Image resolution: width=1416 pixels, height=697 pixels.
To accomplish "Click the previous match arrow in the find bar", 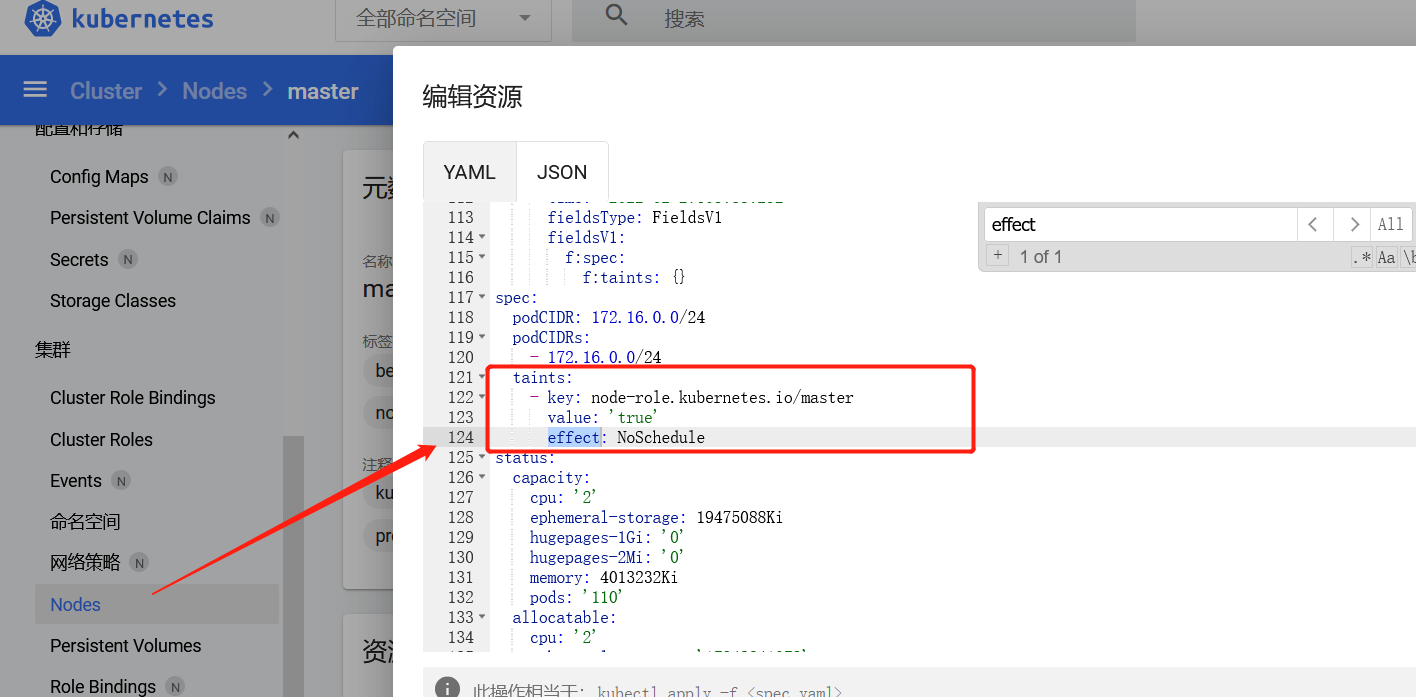I will tap(1315, 223).
